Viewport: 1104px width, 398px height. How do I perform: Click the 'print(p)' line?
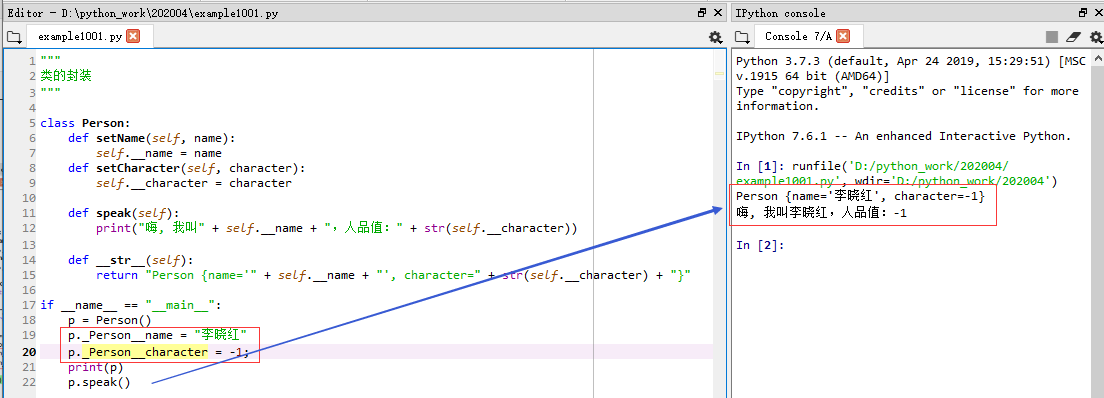tap(96, 367)
